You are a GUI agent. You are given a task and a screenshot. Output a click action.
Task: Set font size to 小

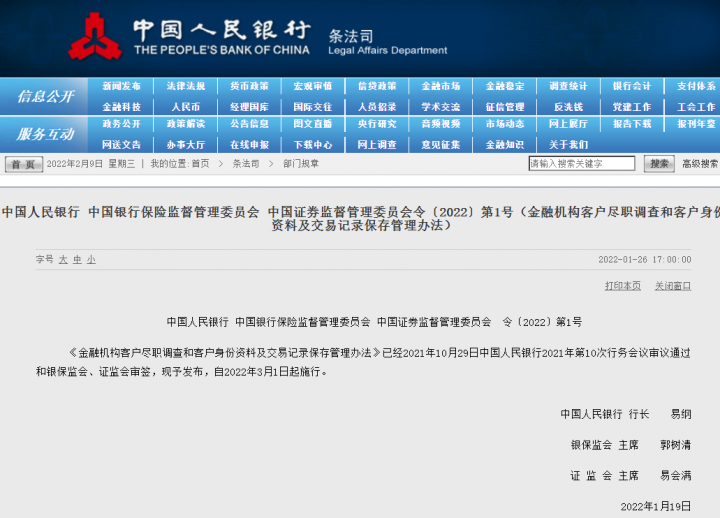click(x=91, y=259)
